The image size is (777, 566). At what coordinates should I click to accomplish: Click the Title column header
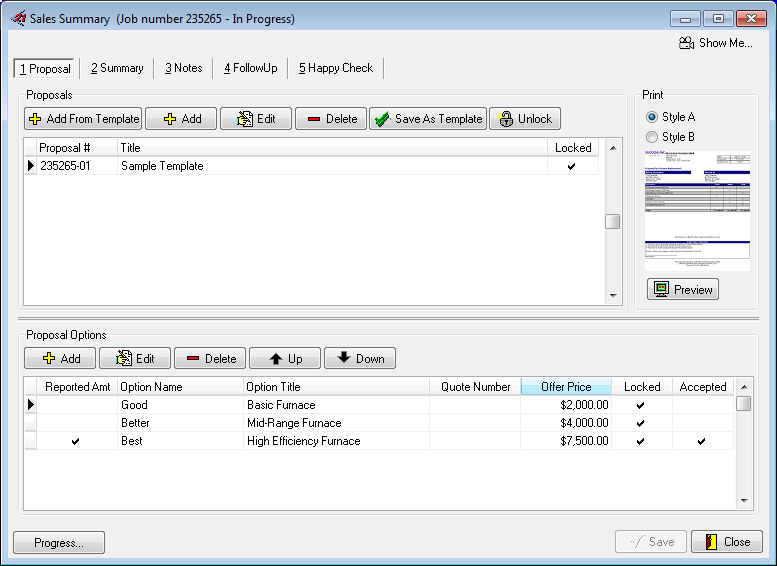(332, 148)
